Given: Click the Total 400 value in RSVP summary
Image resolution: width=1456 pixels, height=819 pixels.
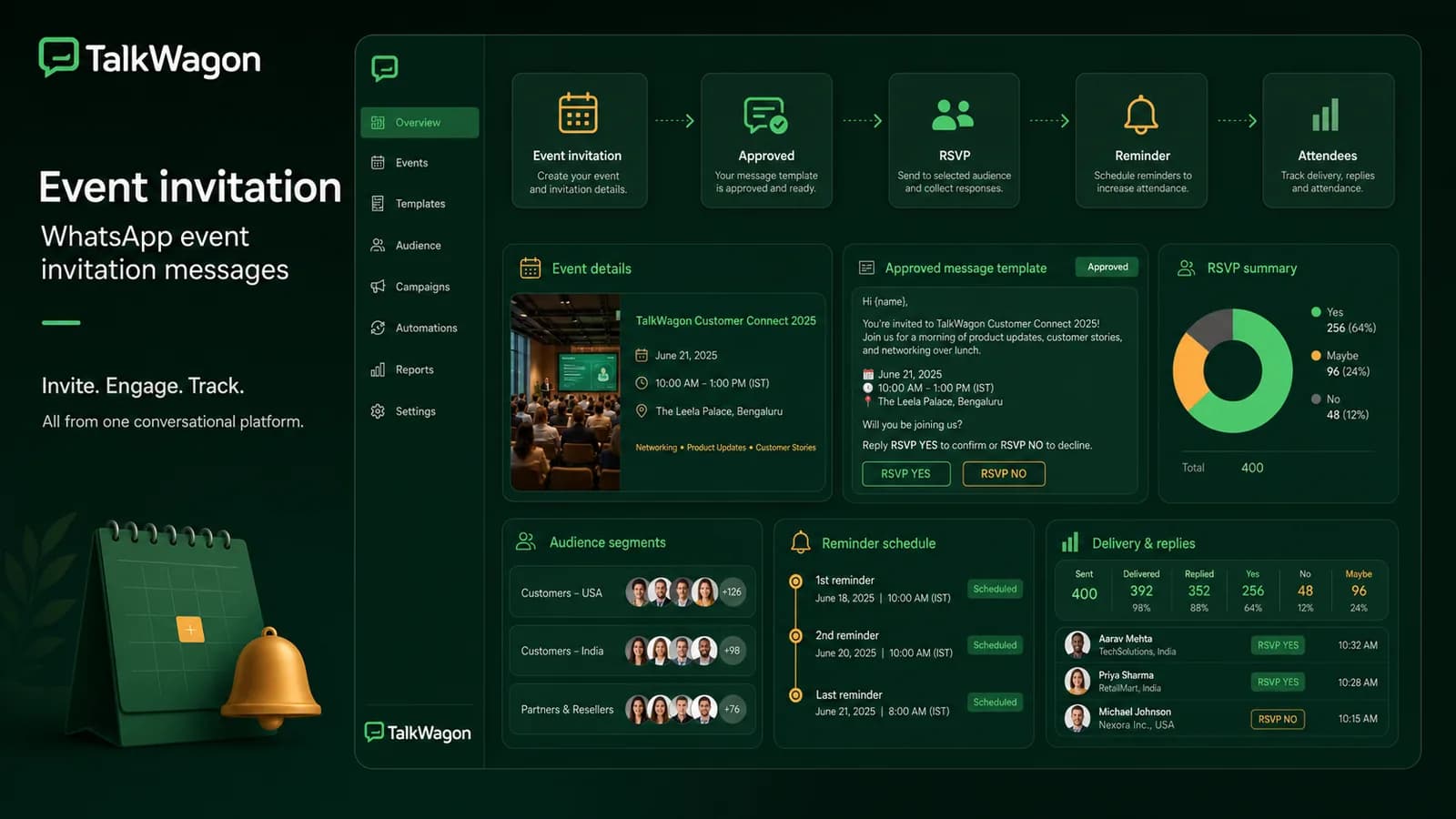Looking at the screenshot, I should click(x=1252, y=468).
